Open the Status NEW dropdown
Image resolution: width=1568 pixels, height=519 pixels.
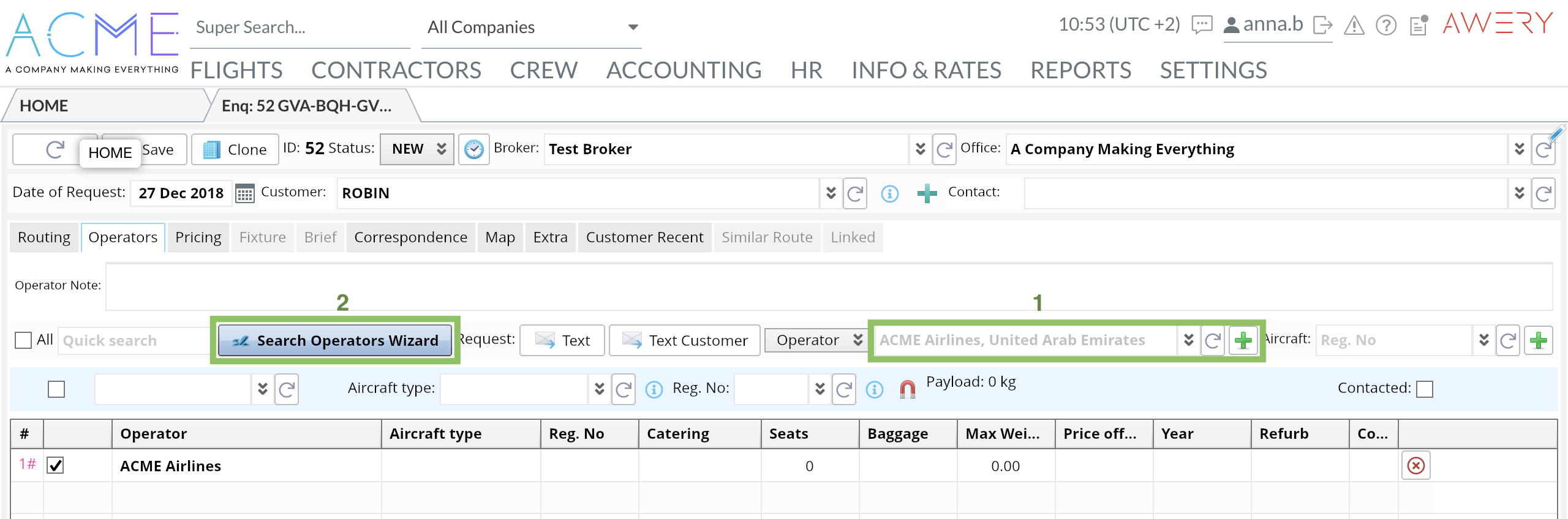click(x=417, y=149)
